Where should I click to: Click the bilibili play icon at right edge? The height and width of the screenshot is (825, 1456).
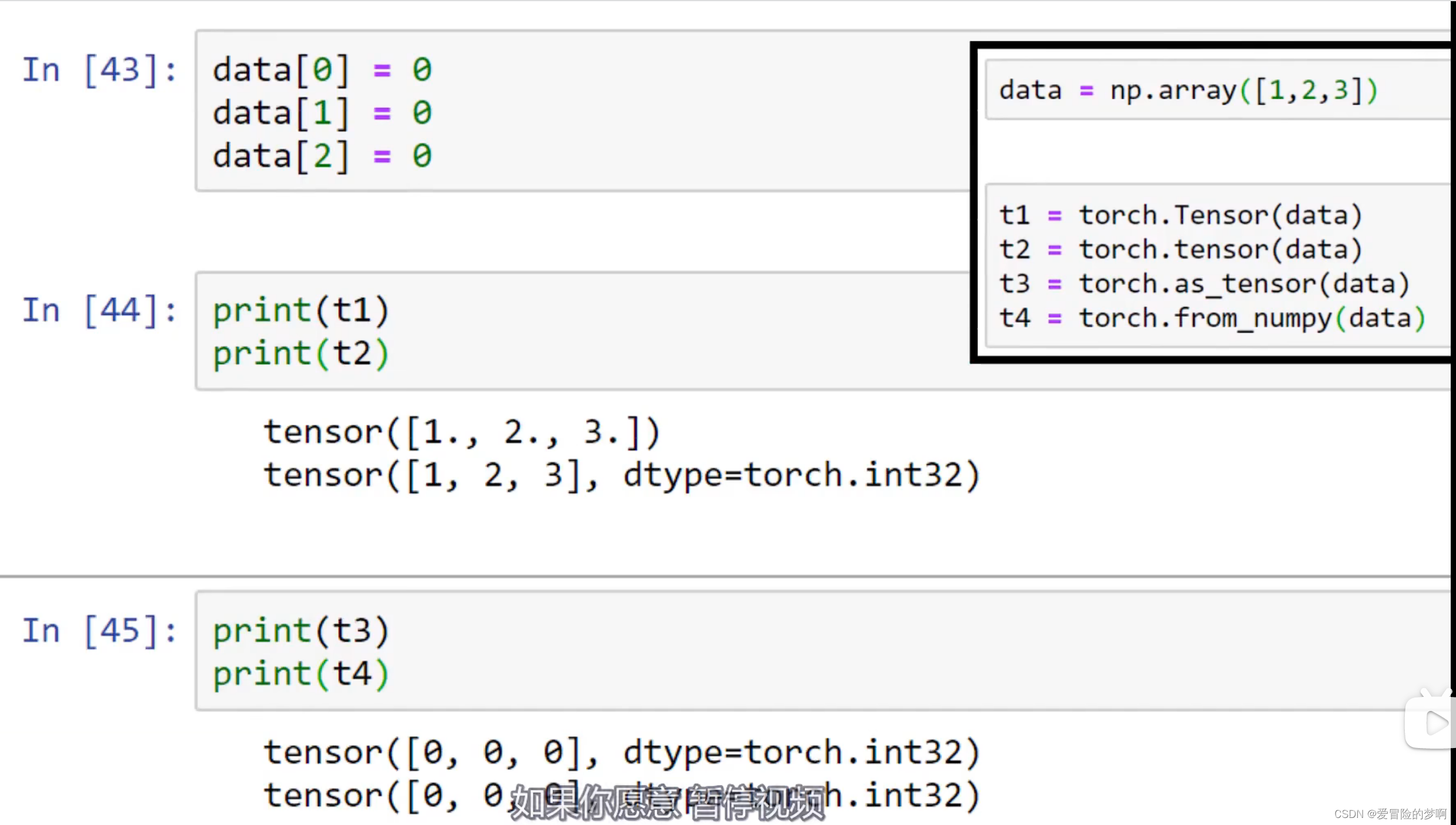(x=1430, y=720)
